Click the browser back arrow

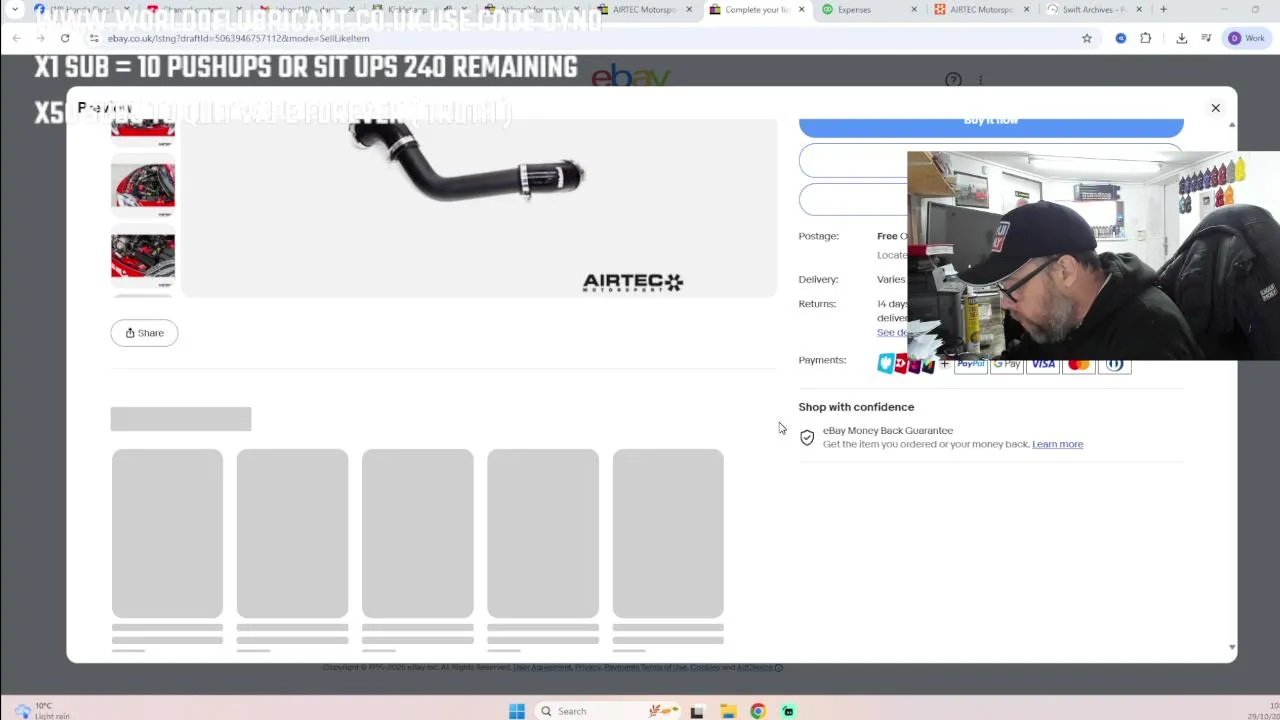click(x=16, y=38)
